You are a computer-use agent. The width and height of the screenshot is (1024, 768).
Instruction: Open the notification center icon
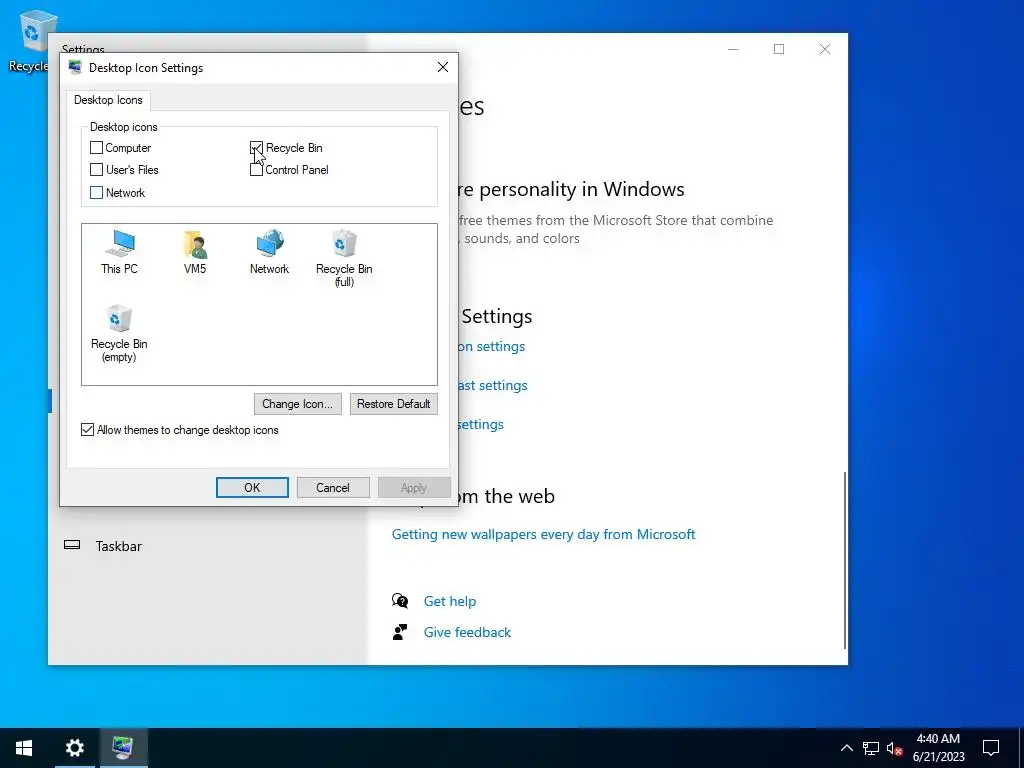pyautogui.click(x=991, y=748)
